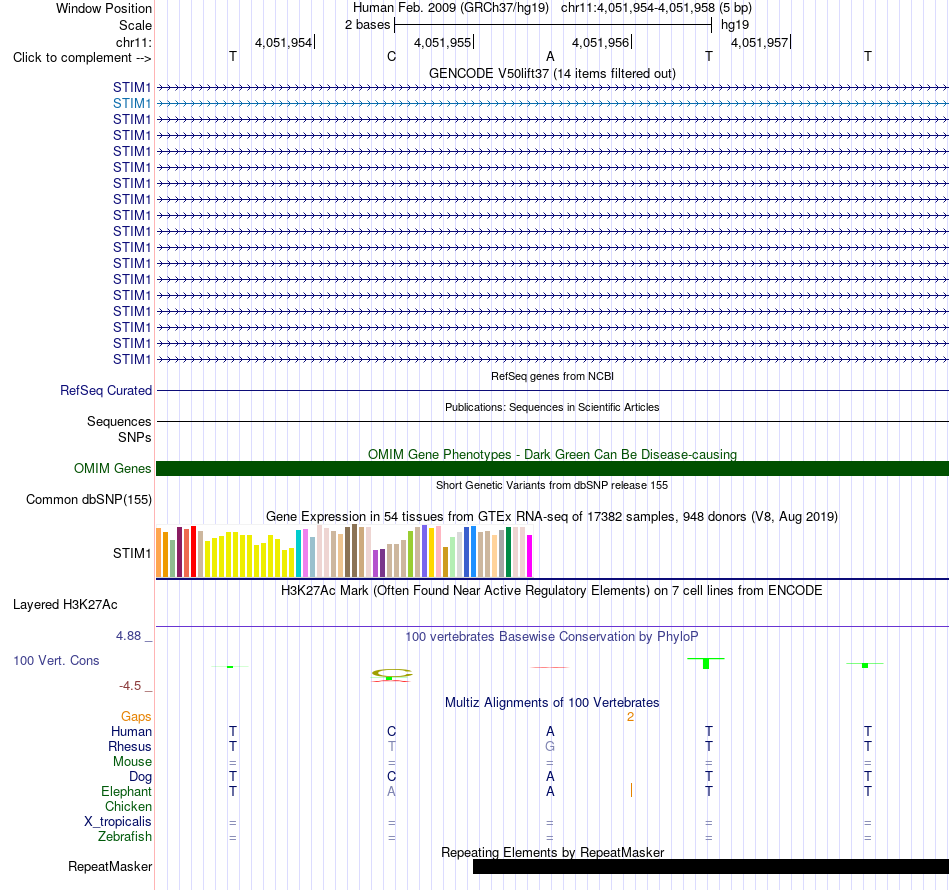Viewport: 950px width, 890px height.
Task: Click the orange Gaps label
Action: 136,717
